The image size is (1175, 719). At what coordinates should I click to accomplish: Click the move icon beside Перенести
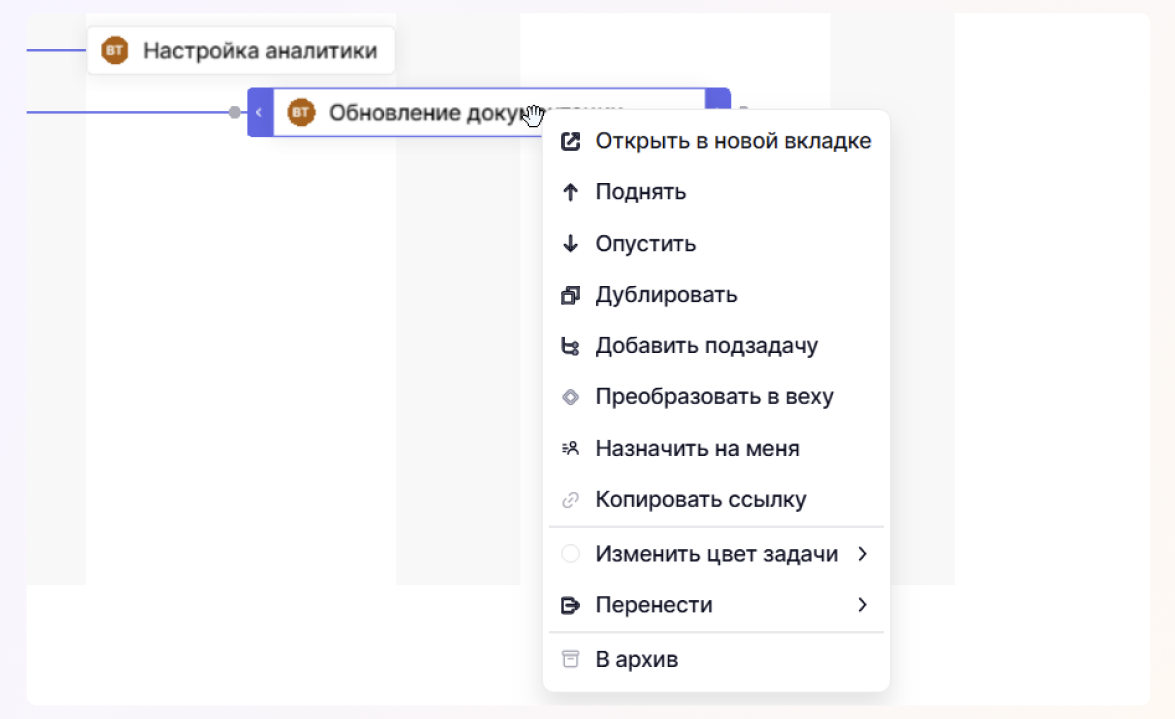tap(571, 605)
